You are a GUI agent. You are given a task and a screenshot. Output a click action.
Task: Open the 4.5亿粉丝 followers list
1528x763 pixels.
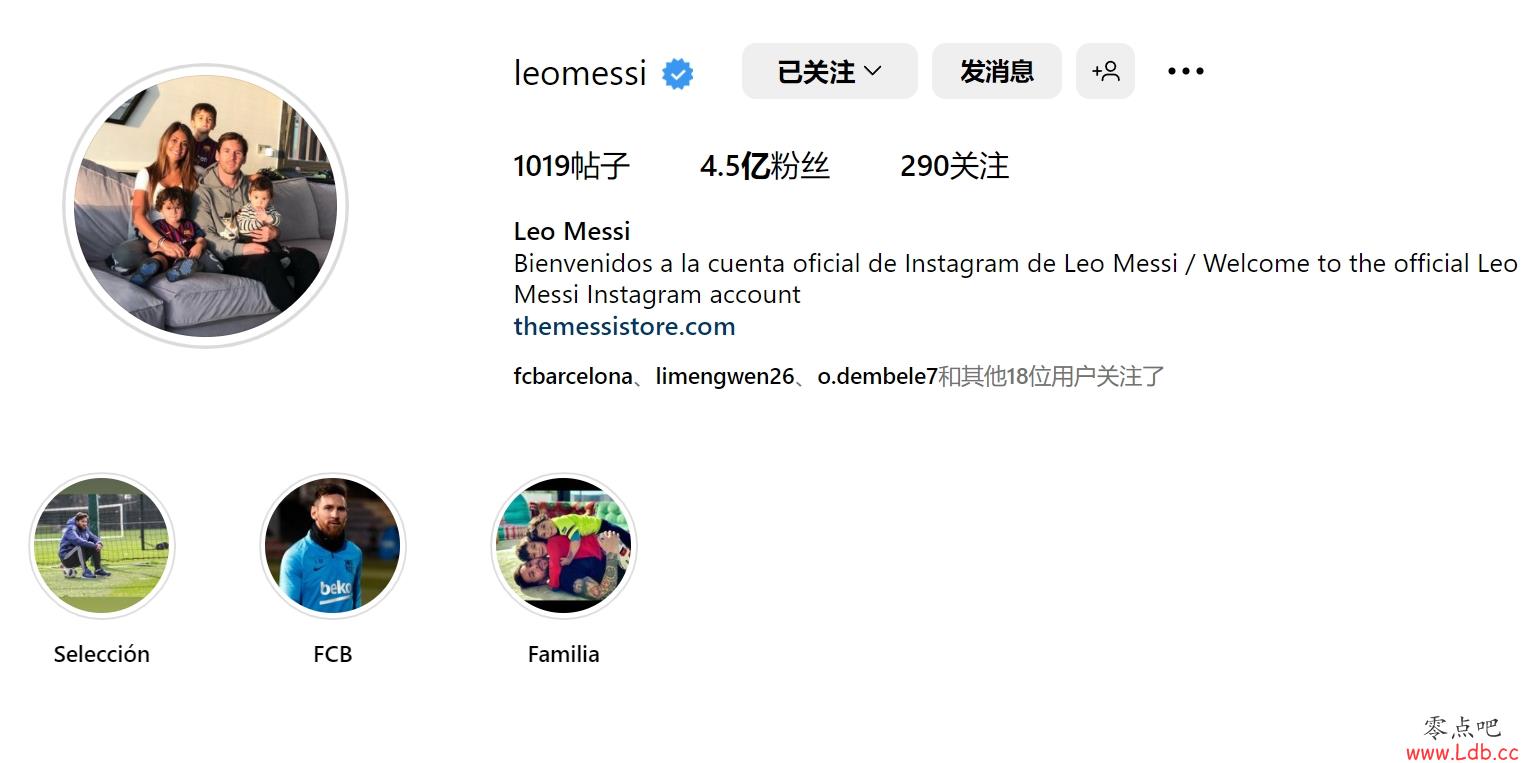pyautogui.click(x=765, y=166)
